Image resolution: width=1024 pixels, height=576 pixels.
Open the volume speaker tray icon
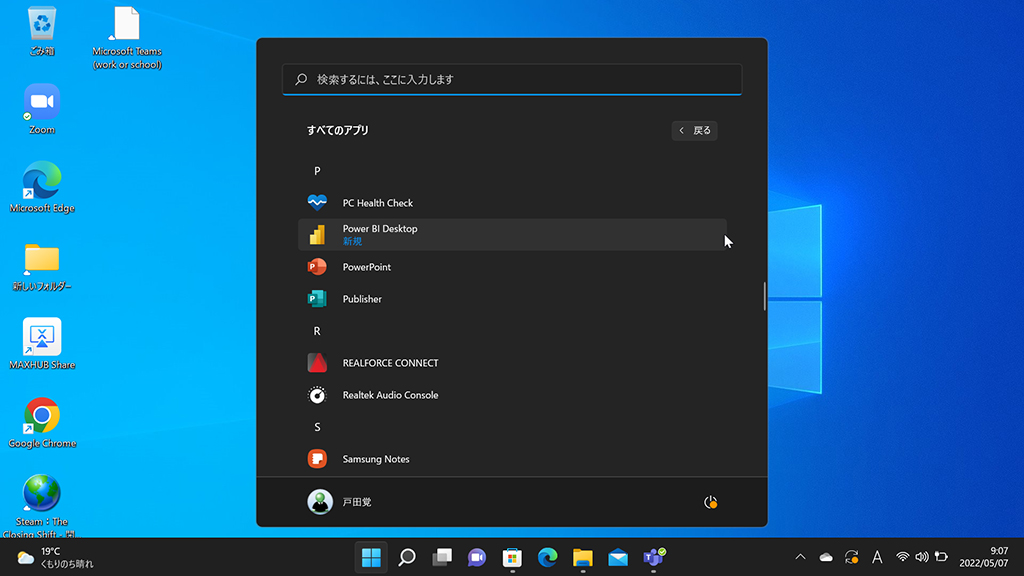coord(921,557)
